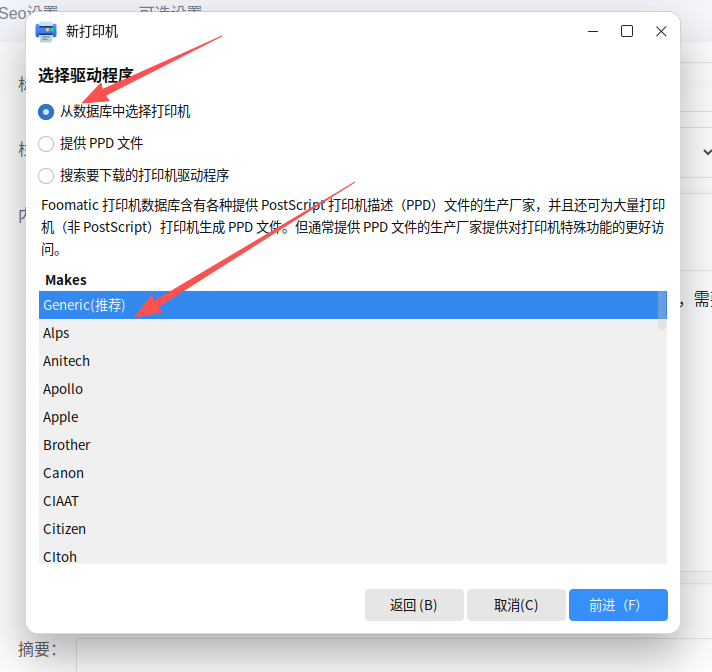Select the 提供 PPD 文件 radio option
This screenshot has width=712, height=672.
point(46,144)
